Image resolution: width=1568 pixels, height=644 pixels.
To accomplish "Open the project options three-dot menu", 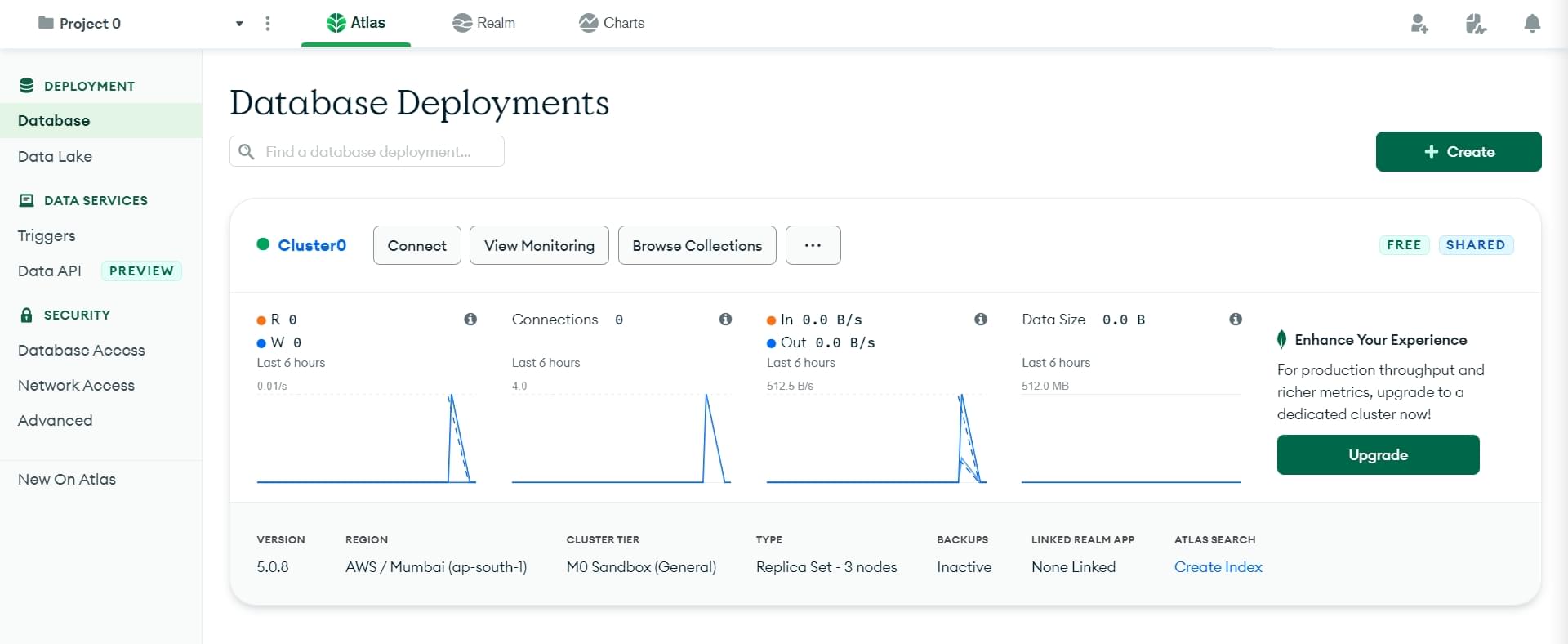I will [268, 24].
